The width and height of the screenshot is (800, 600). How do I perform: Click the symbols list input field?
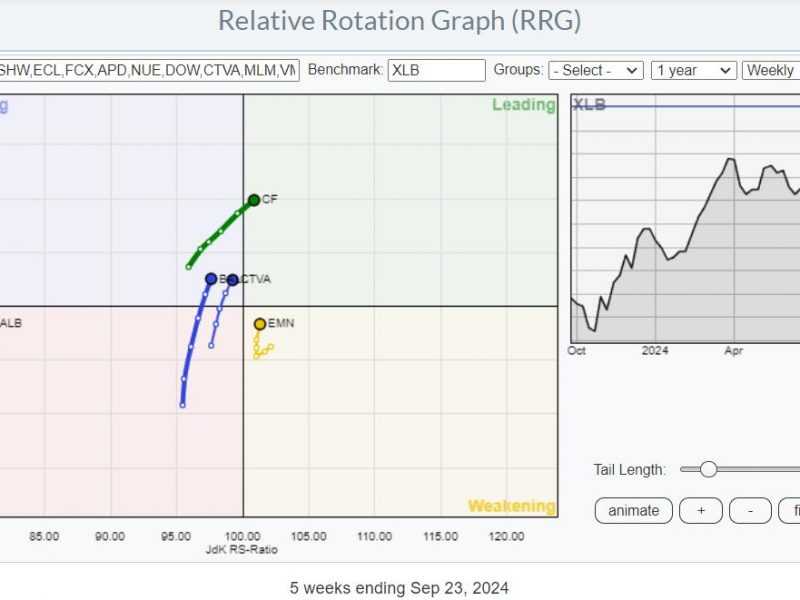pyautogui.click(x=149, y=70)
